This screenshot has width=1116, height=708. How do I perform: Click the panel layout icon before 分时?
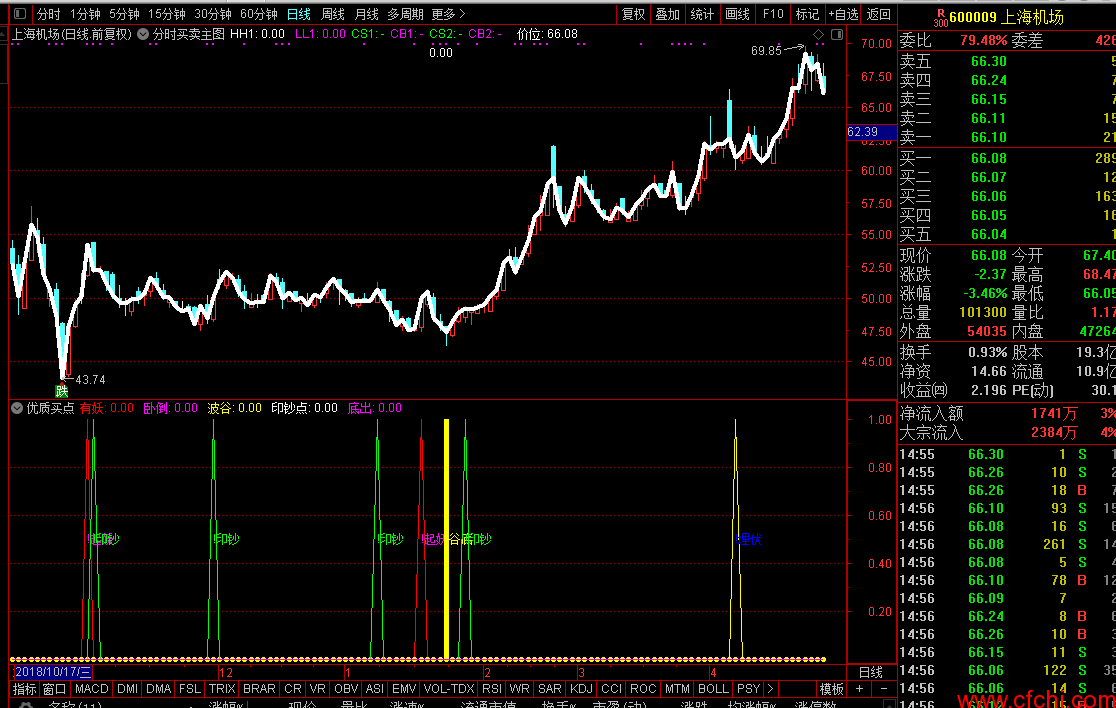(x=20, y=14)
